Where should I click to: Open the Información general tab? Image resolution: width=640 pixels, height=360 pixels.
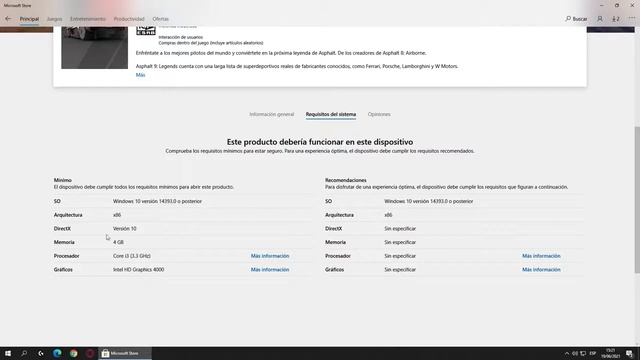point(271,114)
